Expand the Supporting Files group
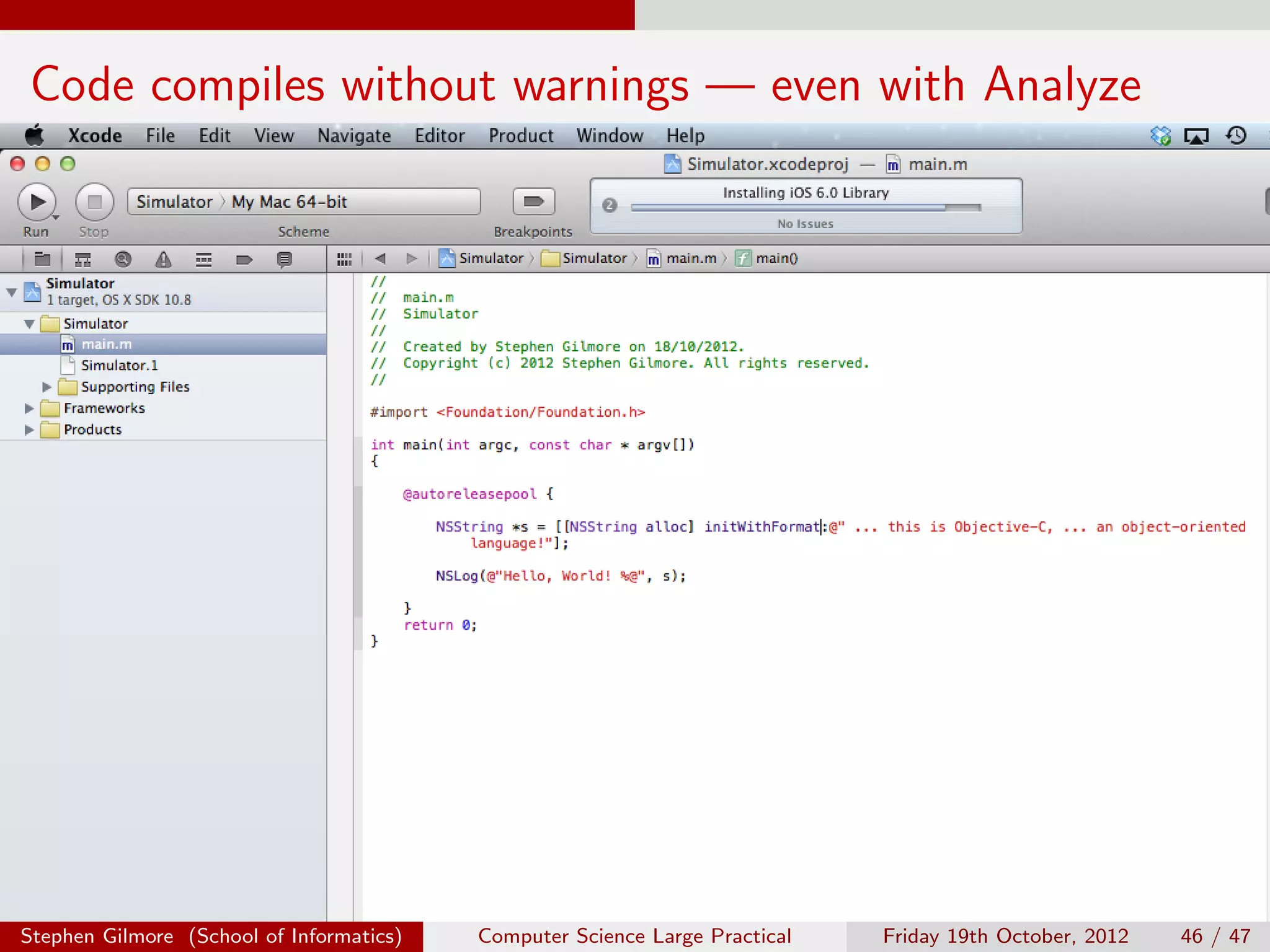The image size is (1270, 952). [x=47, y=387]
